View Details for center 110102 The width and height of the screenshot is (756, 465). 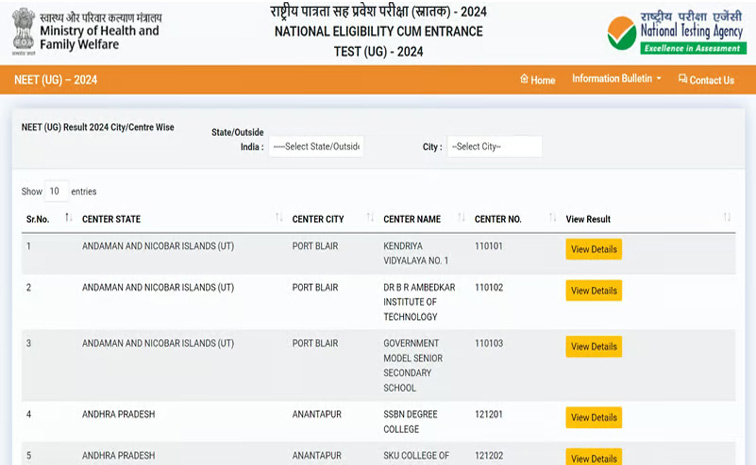pyautogui.click(x=594, y=291)
